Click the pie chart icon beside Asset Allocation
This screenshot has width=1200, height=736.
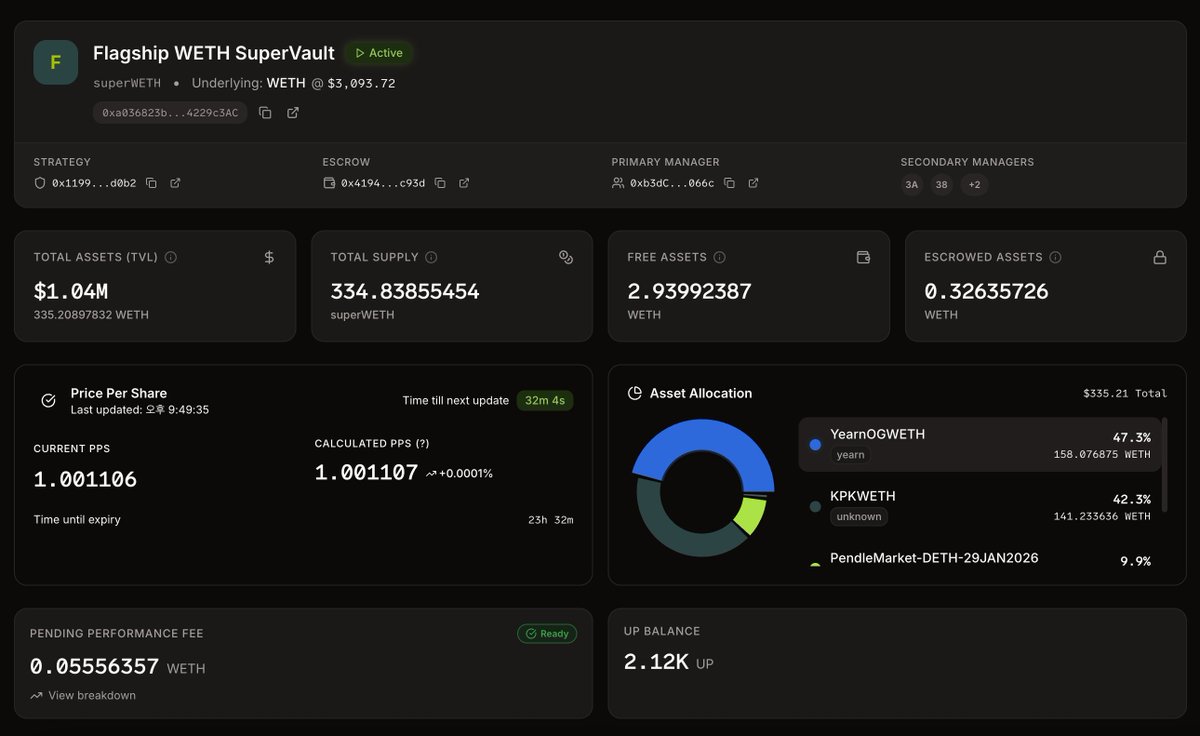pyautogui.click(x=636, y=393)
